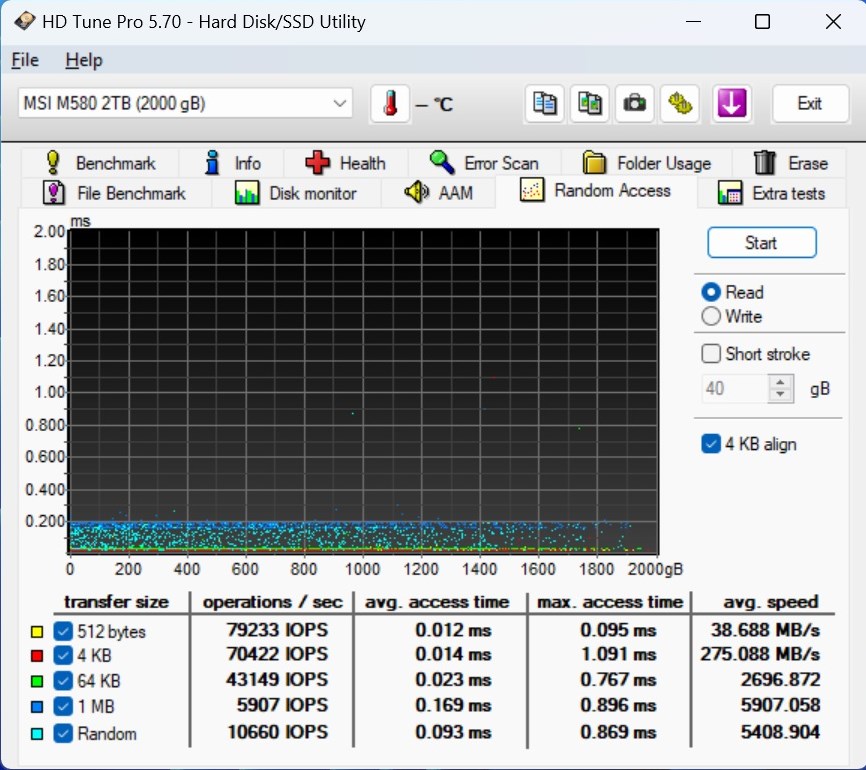Viewport: 866px width, 770px height.
Task: Click the Exit button
Action: pos(810,103)
